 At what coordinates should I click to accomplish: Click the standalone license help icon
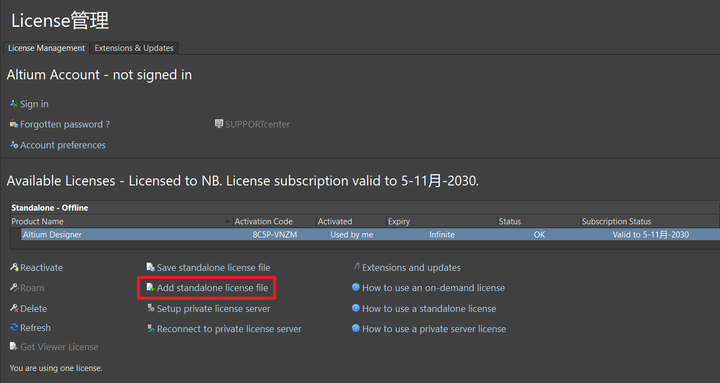click(x=356, y=308)
